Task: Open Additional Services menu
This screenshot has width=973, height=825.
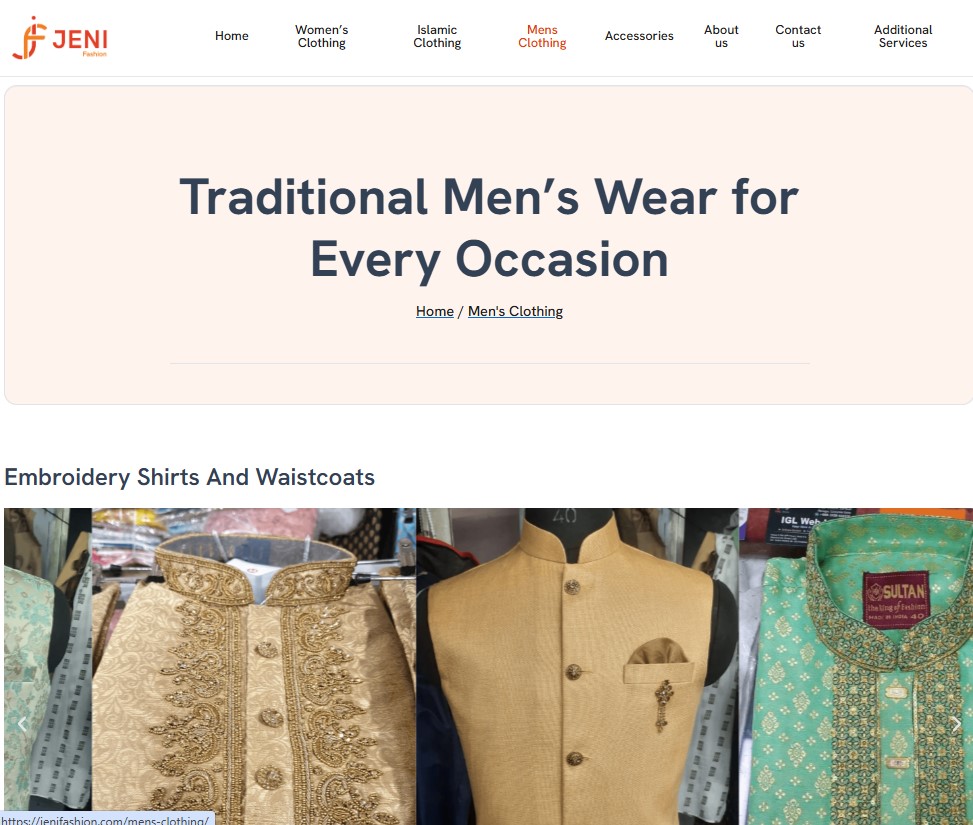Action: point(903,36)
